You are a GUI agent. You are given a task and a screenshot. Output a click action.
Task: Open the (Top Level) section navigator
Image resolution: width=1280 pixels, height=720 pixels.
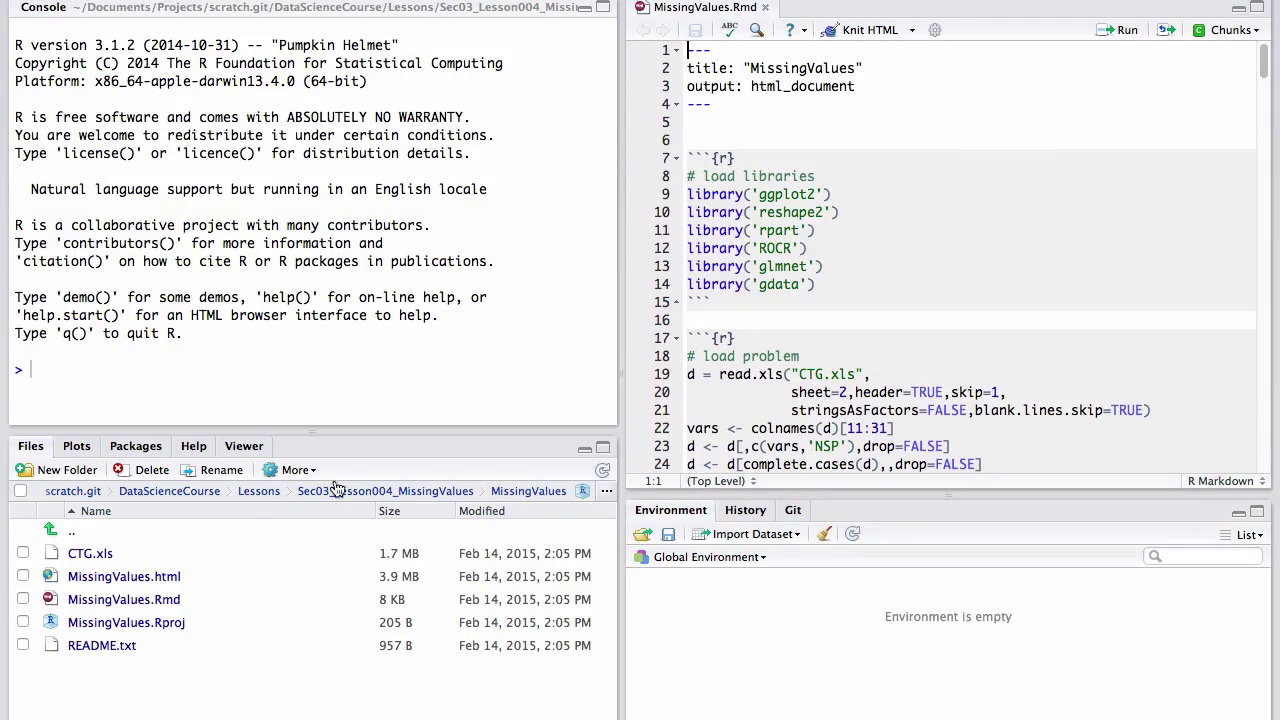pos(722,481)
